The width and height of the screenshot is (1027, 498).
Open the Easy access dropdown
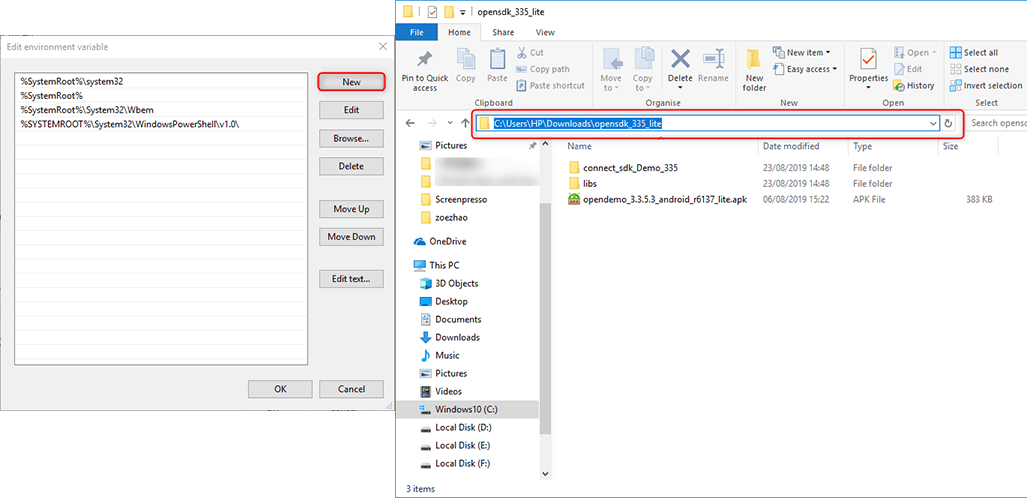coord(805,69)
